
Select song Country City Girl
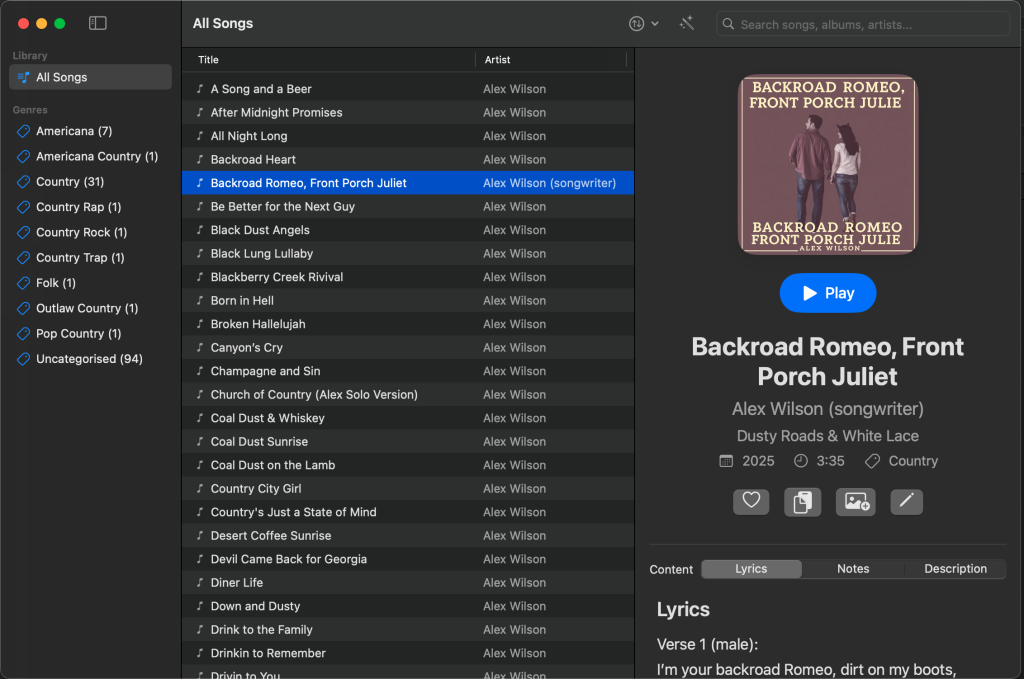(x=408, y=488)
